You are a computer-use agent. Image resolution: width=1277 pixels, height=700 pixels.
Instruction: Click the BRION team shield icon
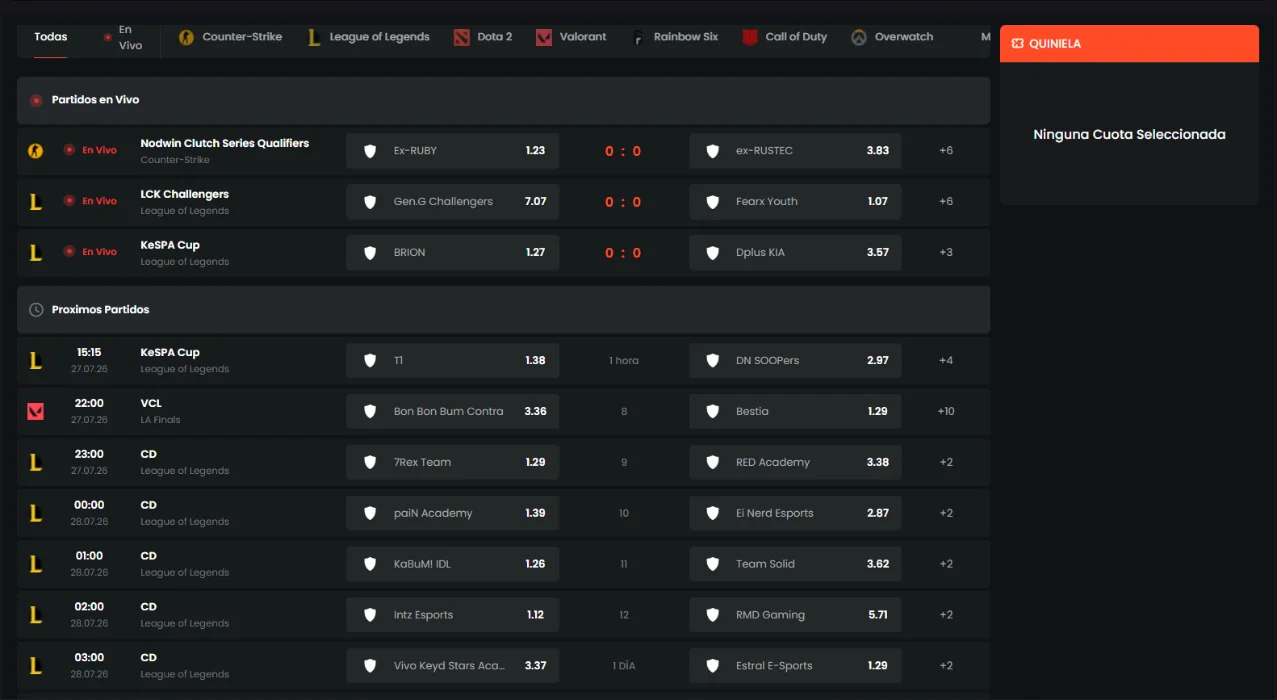[370, 253]
